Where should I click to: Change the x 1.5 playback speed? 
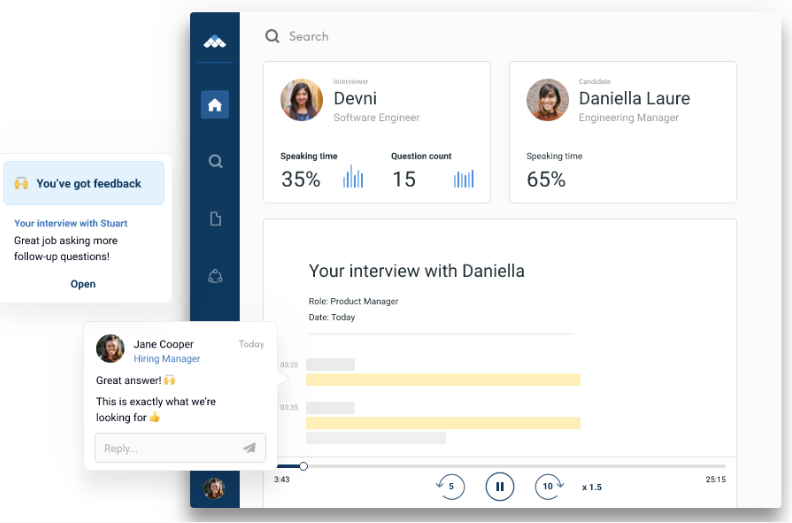pos(592,487)
